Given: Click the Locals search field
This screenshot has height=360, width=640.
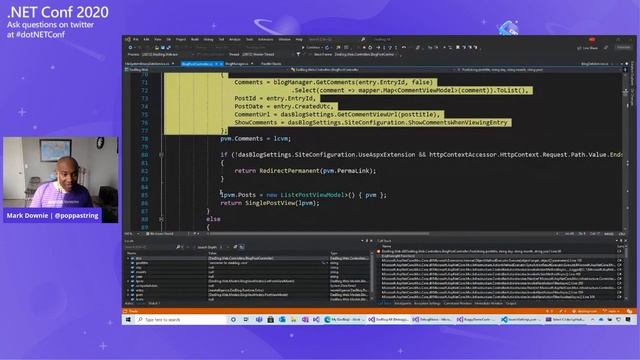Looking at the screenshot, I should (152, 247).
